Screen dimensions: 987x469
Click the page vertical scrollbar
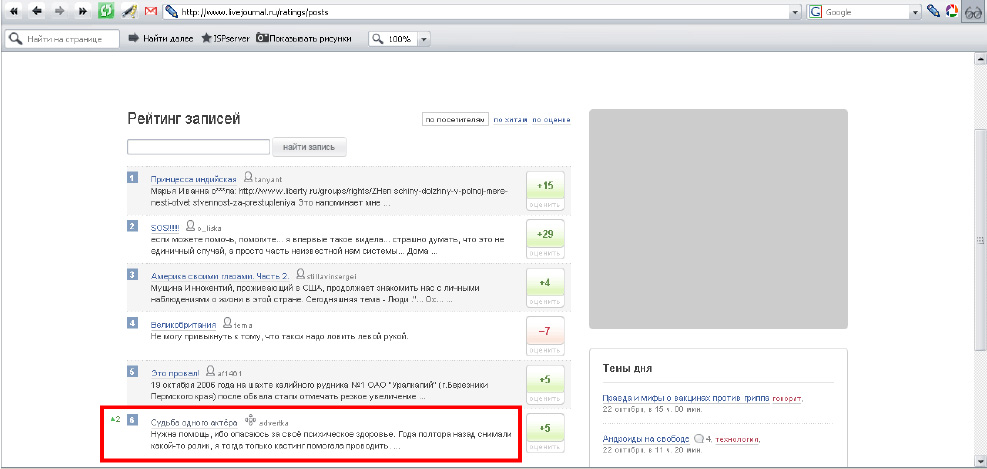(x=979, y=250)
